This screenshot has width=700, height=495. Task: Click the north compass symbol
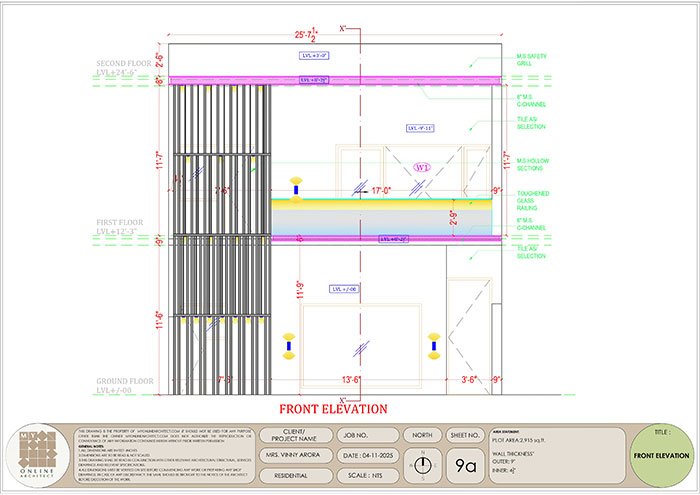pos(422,466)
